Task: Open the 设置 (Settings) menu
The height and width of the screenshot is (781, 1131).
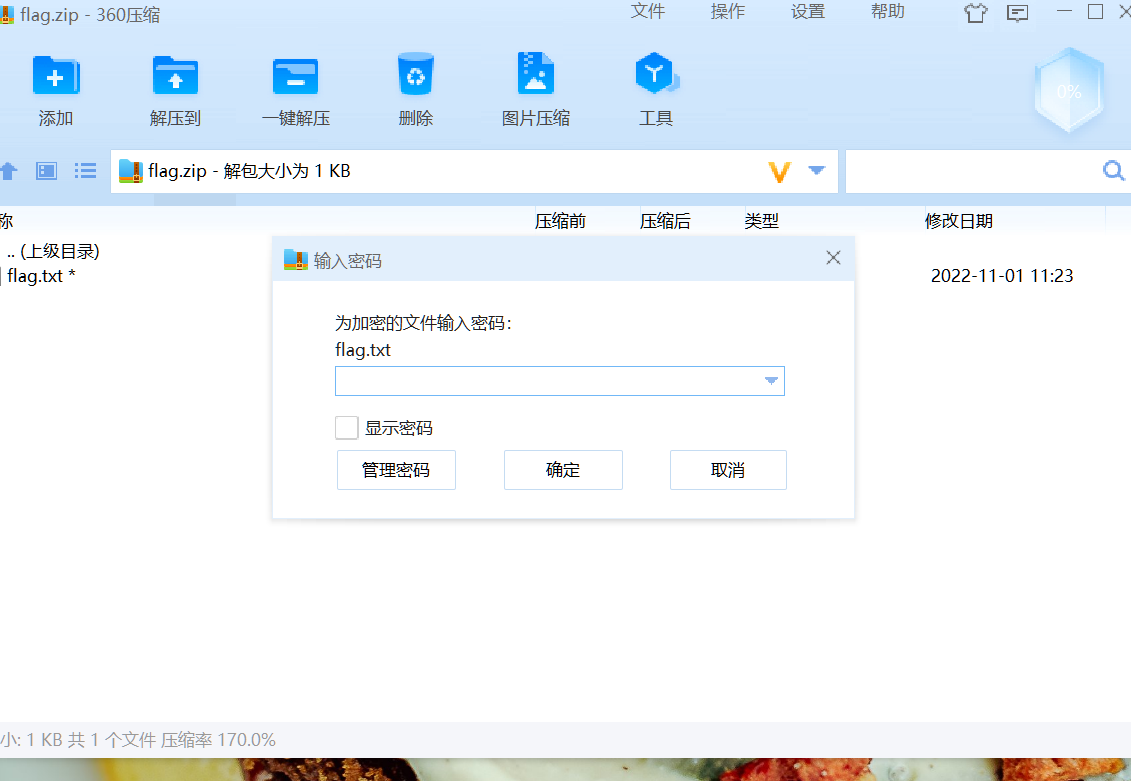Action: pyautogui.click(x=808, y=12)
